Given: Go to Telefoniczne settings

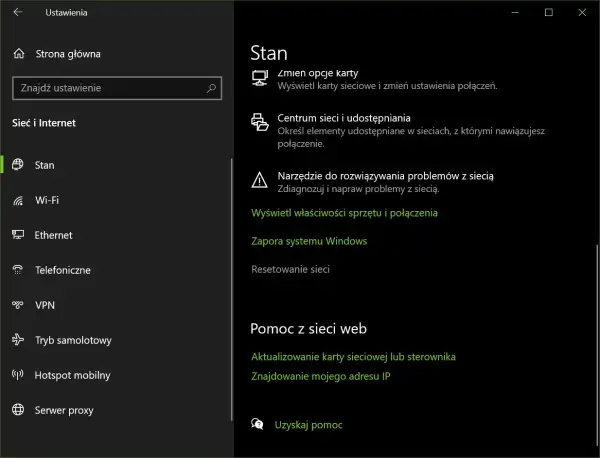Looking at the screenshot, I should [x=63, y=270].
